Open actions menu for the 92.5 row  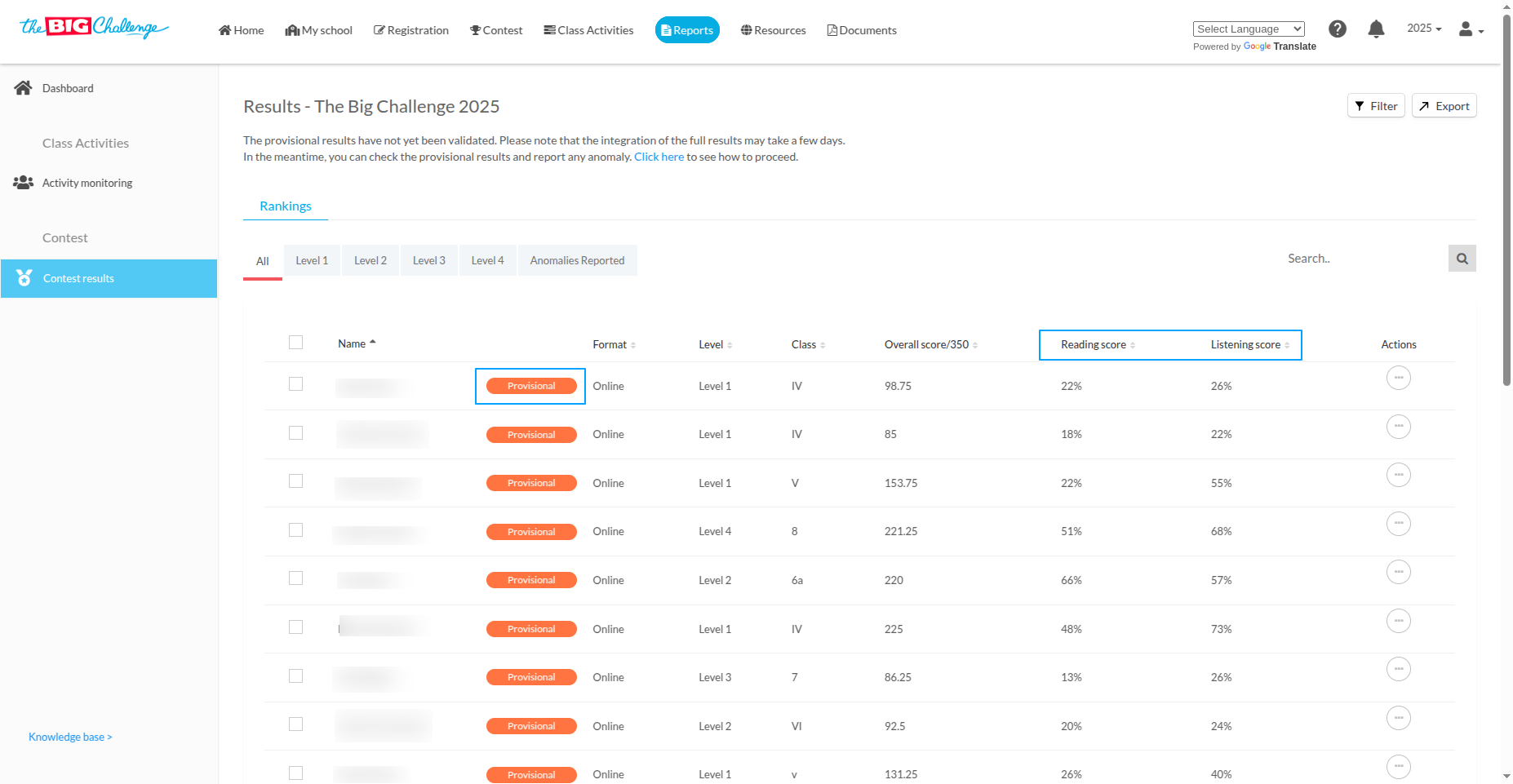tap(1399, 718)
